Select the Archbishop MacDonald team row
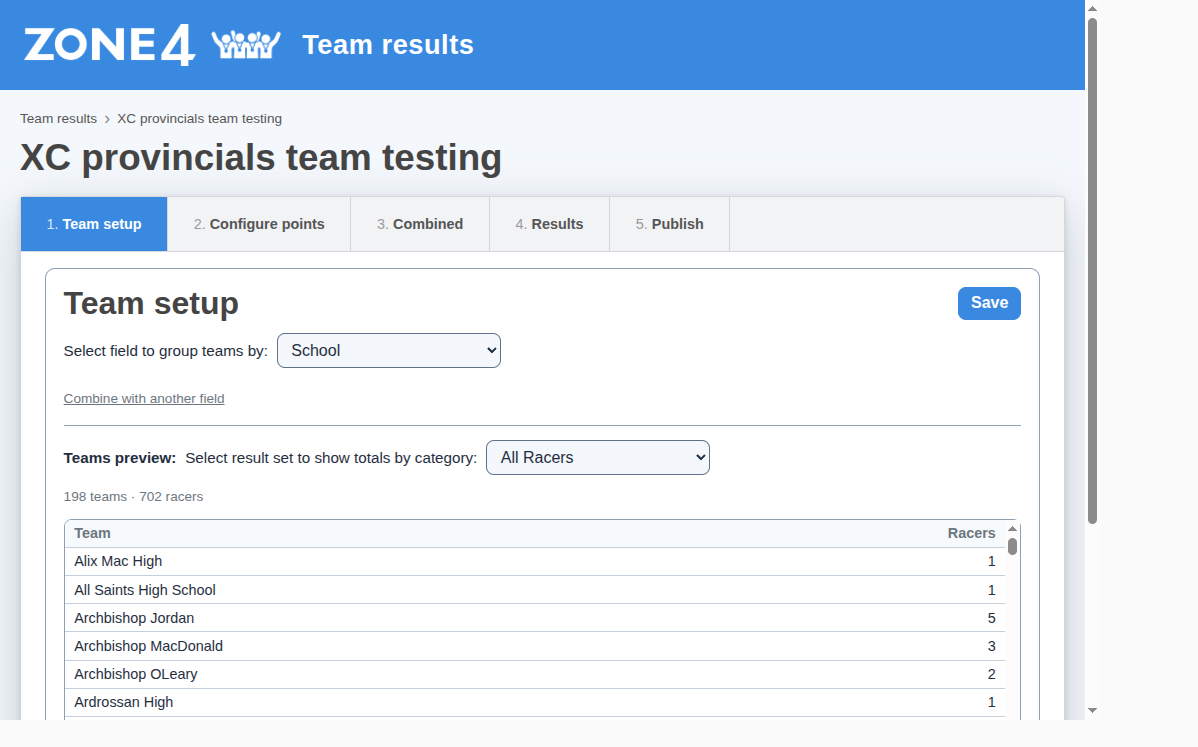The image size is (1198, 747). click(x=535, y=646)
